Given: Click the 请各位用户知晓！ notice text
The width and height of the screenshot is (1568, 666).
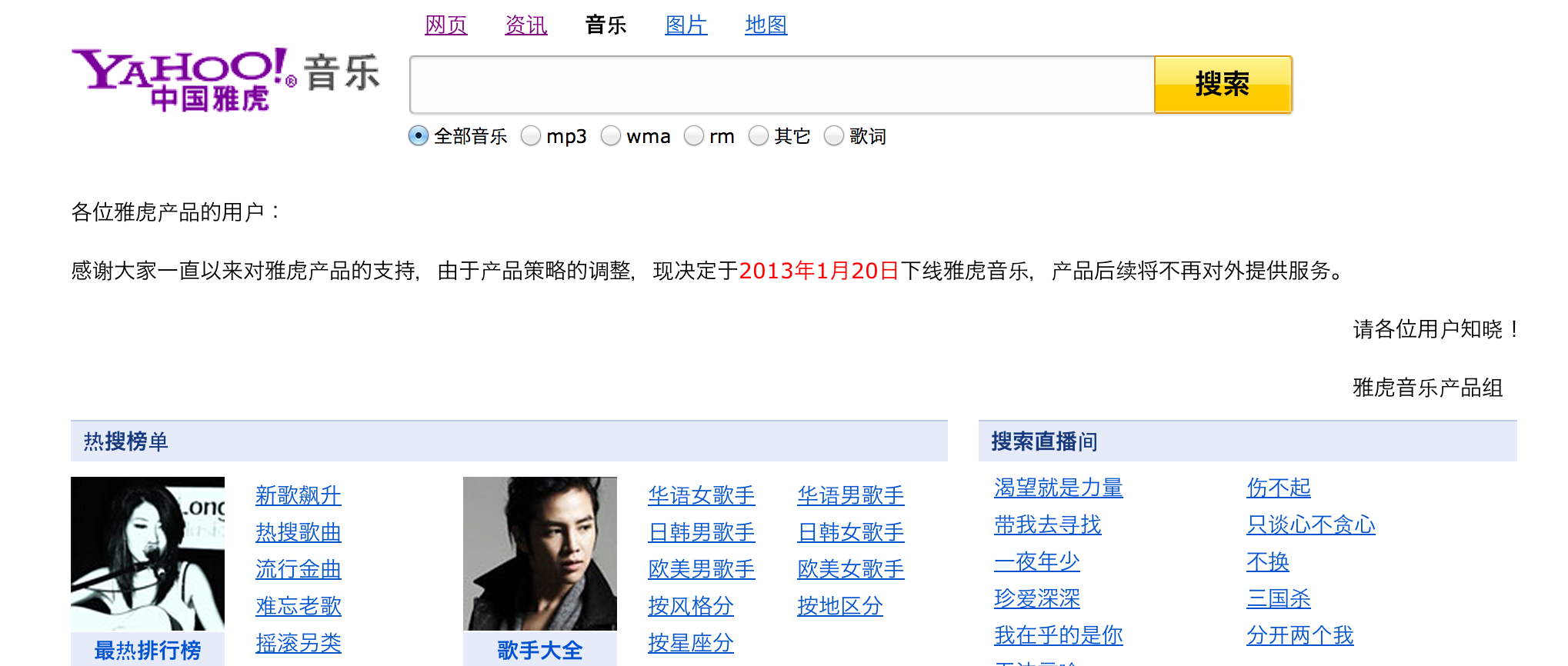Looking at the screenshot, I should tap(1436, 329).
